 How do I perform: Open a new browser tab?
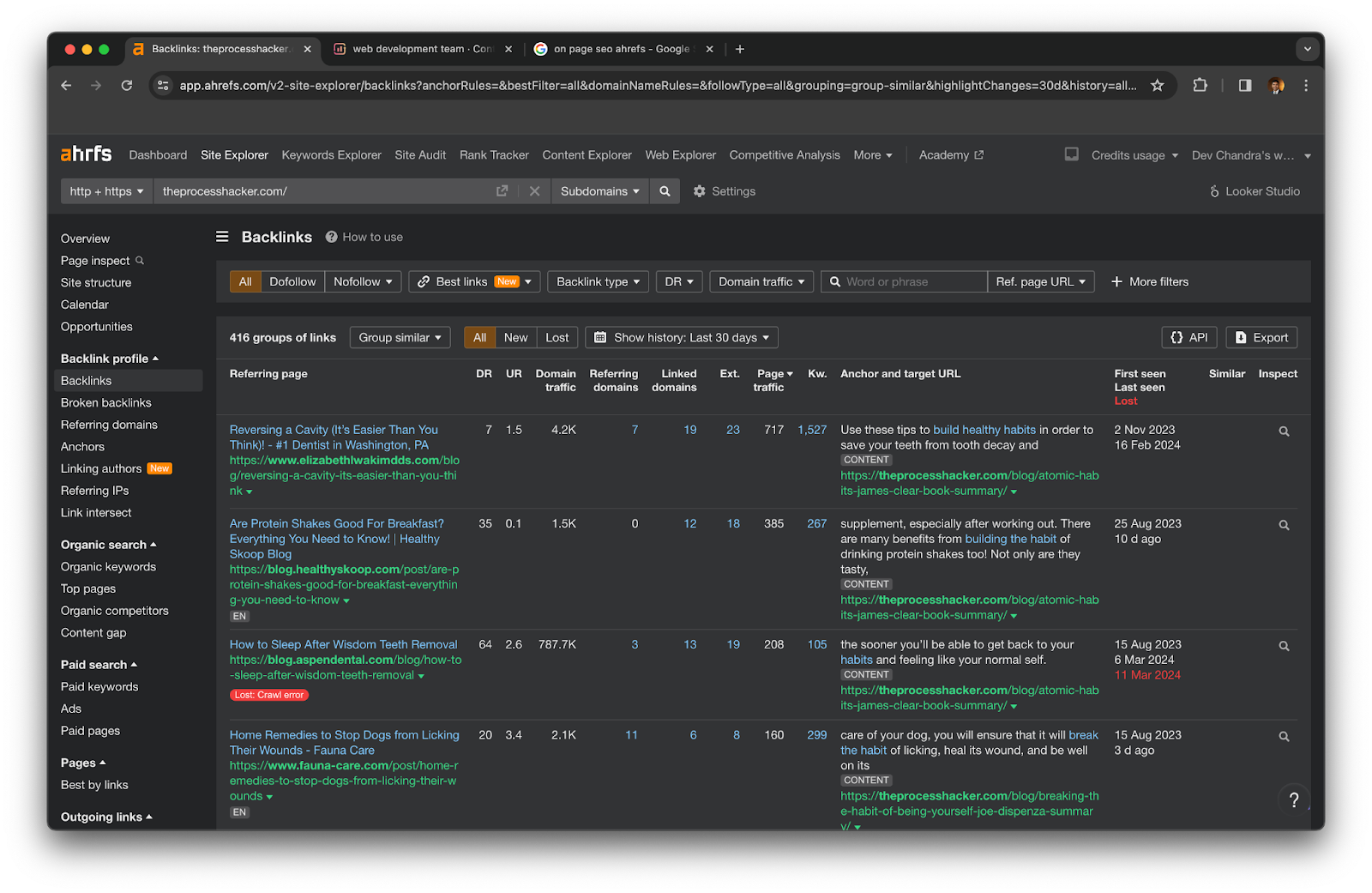(740, 49)
